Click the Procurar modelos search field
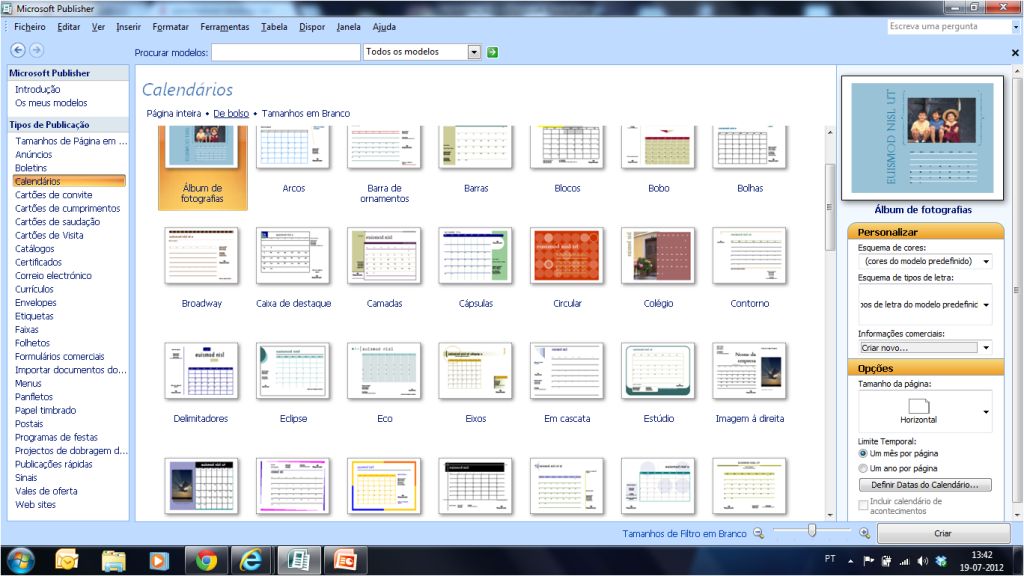The image size is (1024, 576). point(285,52)
